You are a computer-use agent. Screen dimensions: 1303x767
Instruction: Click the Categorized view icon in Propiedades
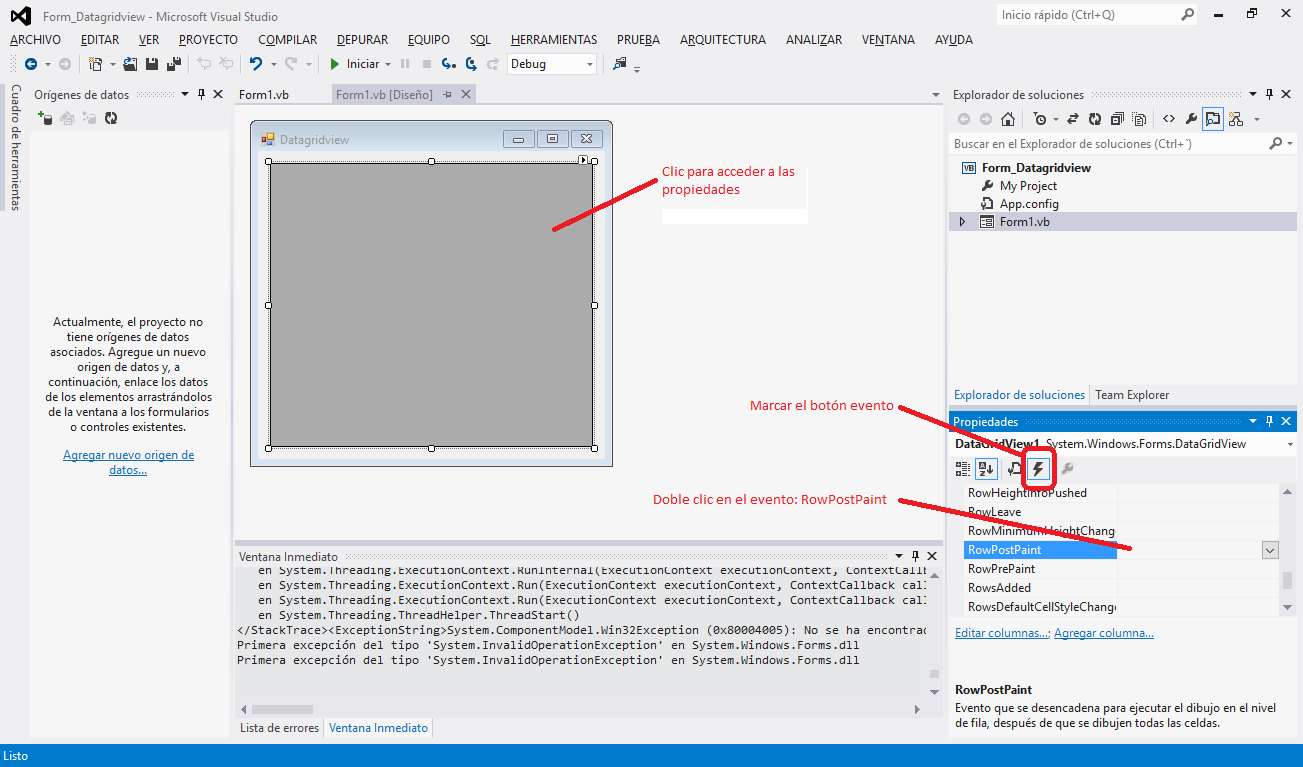pos(962,468)
